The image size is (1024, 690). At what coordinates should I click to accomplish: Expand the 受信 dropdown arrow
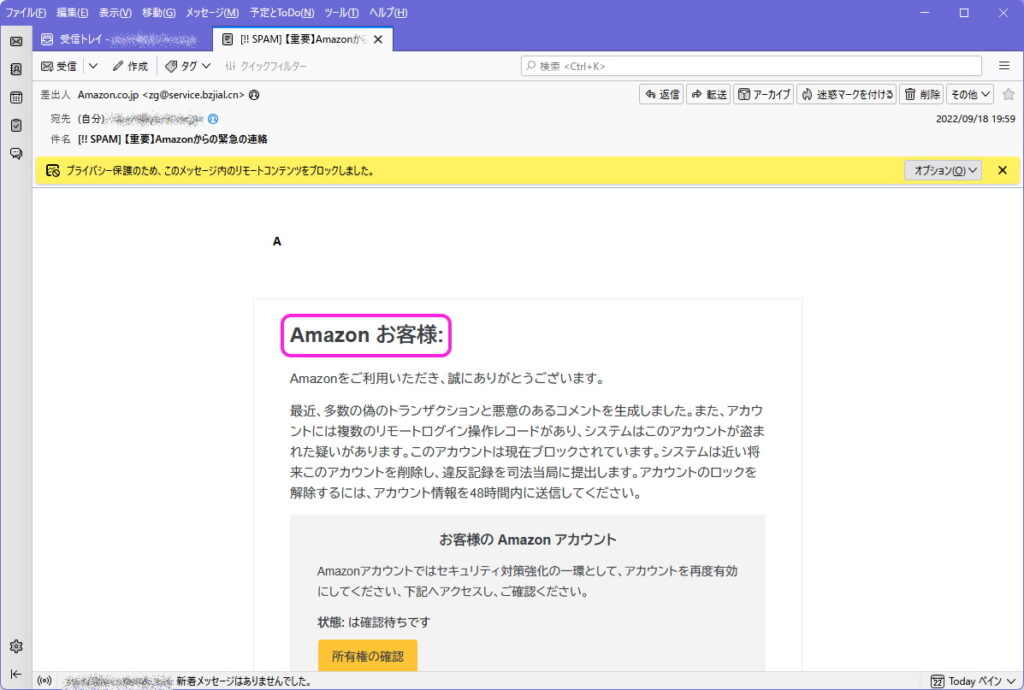pyautogui.click(x=93, y=66)
